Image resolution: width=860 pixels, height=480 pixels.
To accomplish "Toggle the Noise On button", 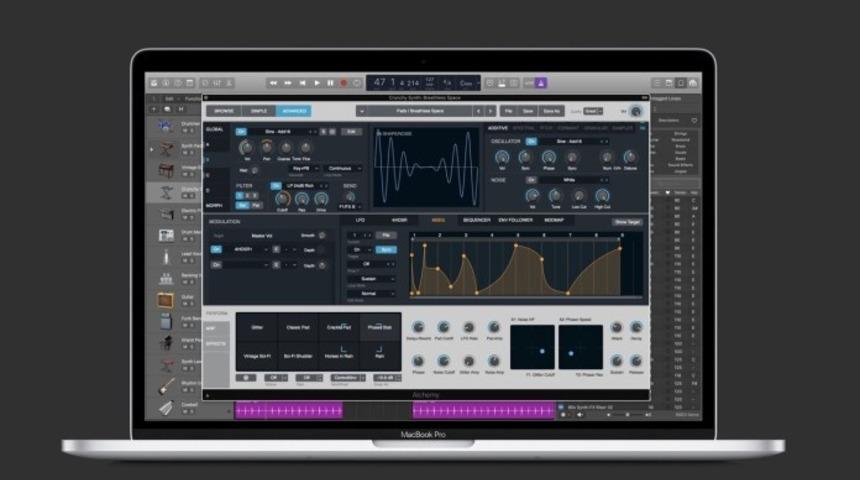I will click(531, 180).
